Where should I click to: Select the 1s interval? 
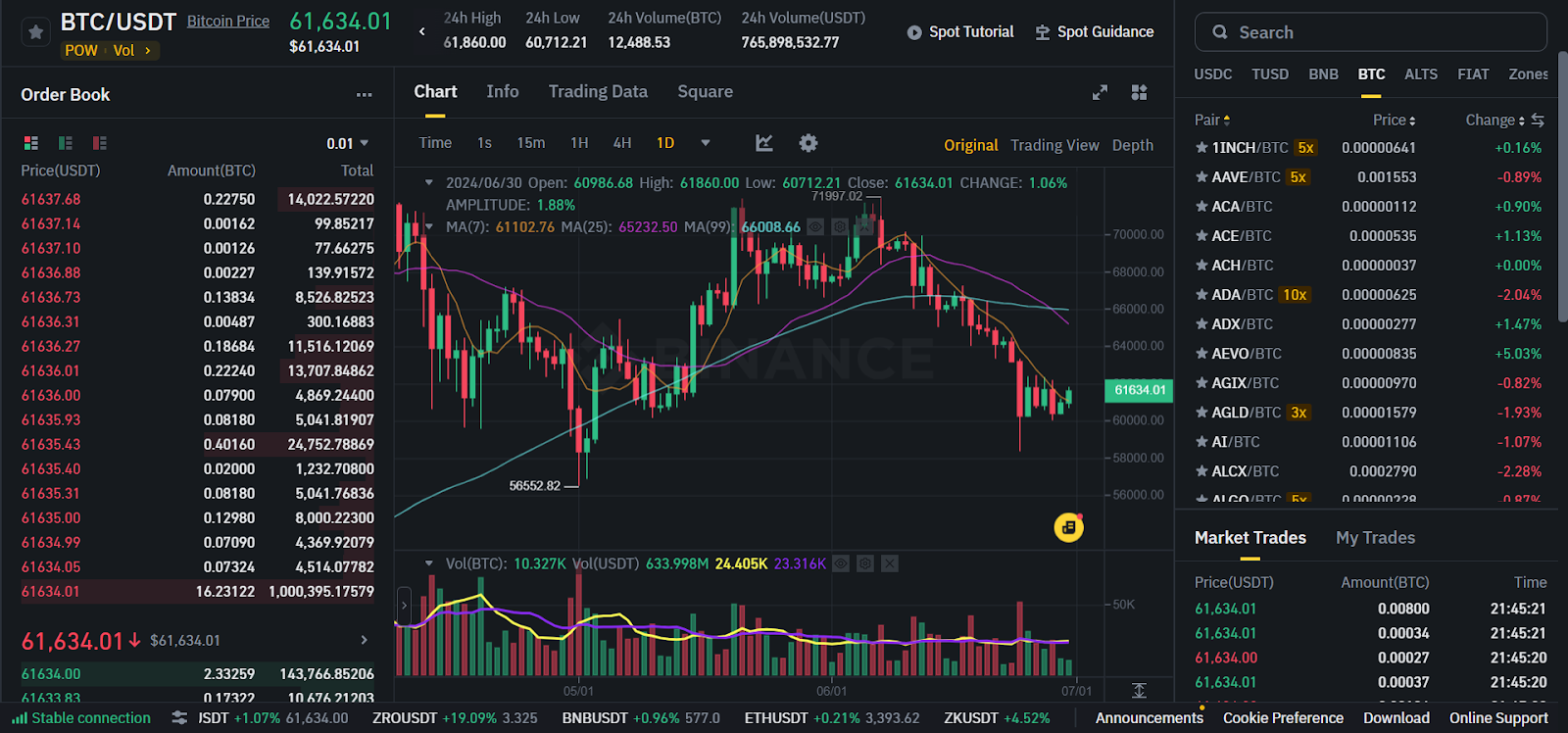pyautogui.click(x=484, y=143)
